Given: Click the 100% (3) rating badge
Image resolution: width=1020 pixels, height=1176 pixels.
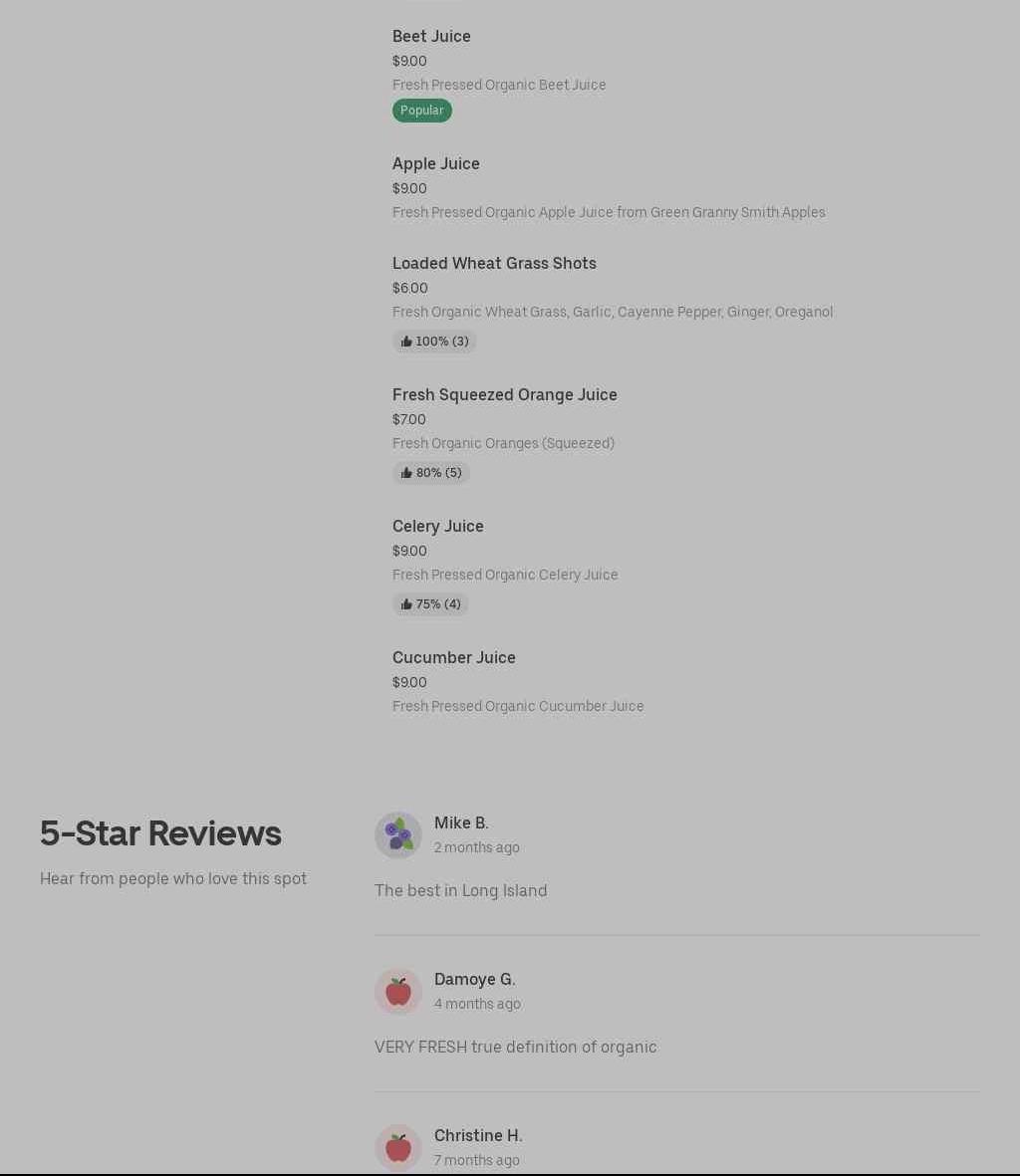Looking at the screenshot, I should point(441,342).
